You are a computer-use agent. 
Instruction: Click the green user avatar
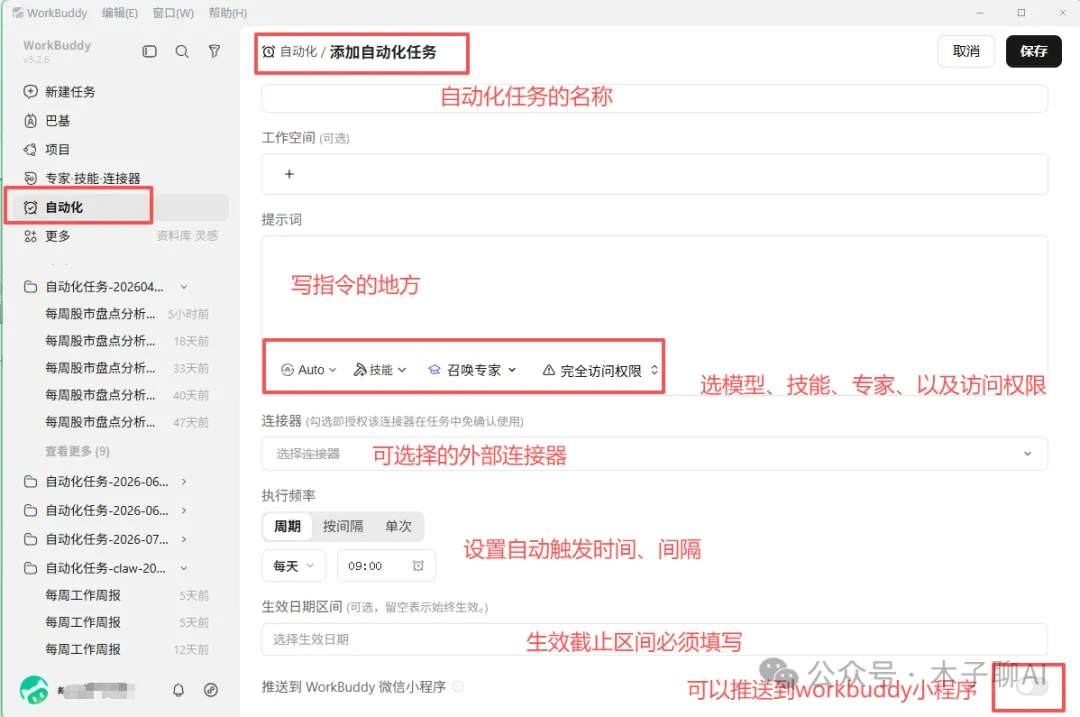pyautogui.click(x=34, y=689)
